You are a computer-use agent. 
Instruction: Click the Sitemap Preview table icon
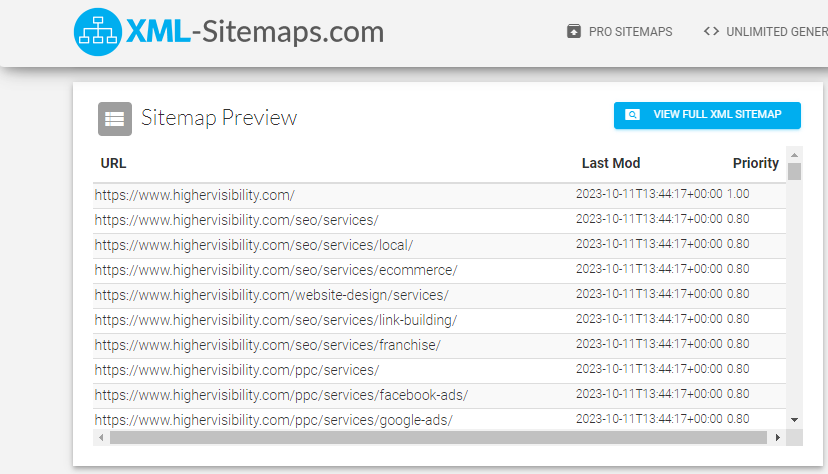115,119
